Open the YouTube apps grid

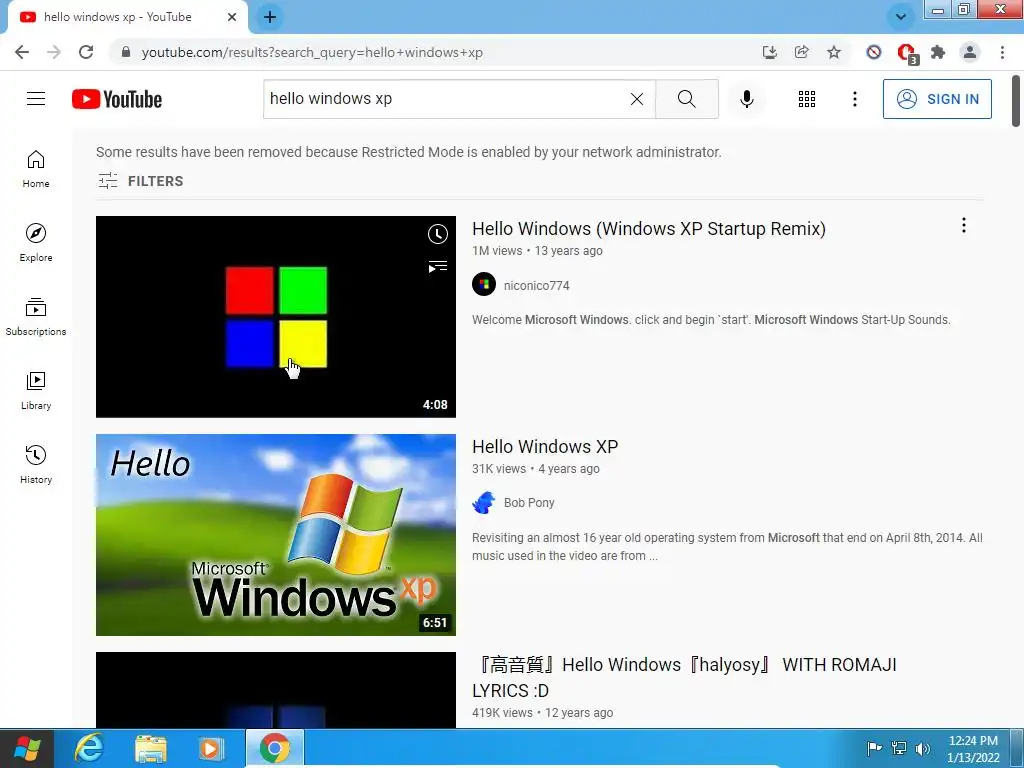(807, 99)
